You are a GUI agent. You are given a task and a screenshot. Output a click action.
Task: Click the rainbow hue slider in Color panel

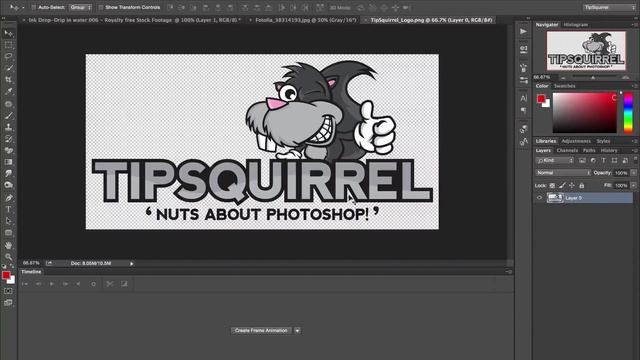click(628, 113)
